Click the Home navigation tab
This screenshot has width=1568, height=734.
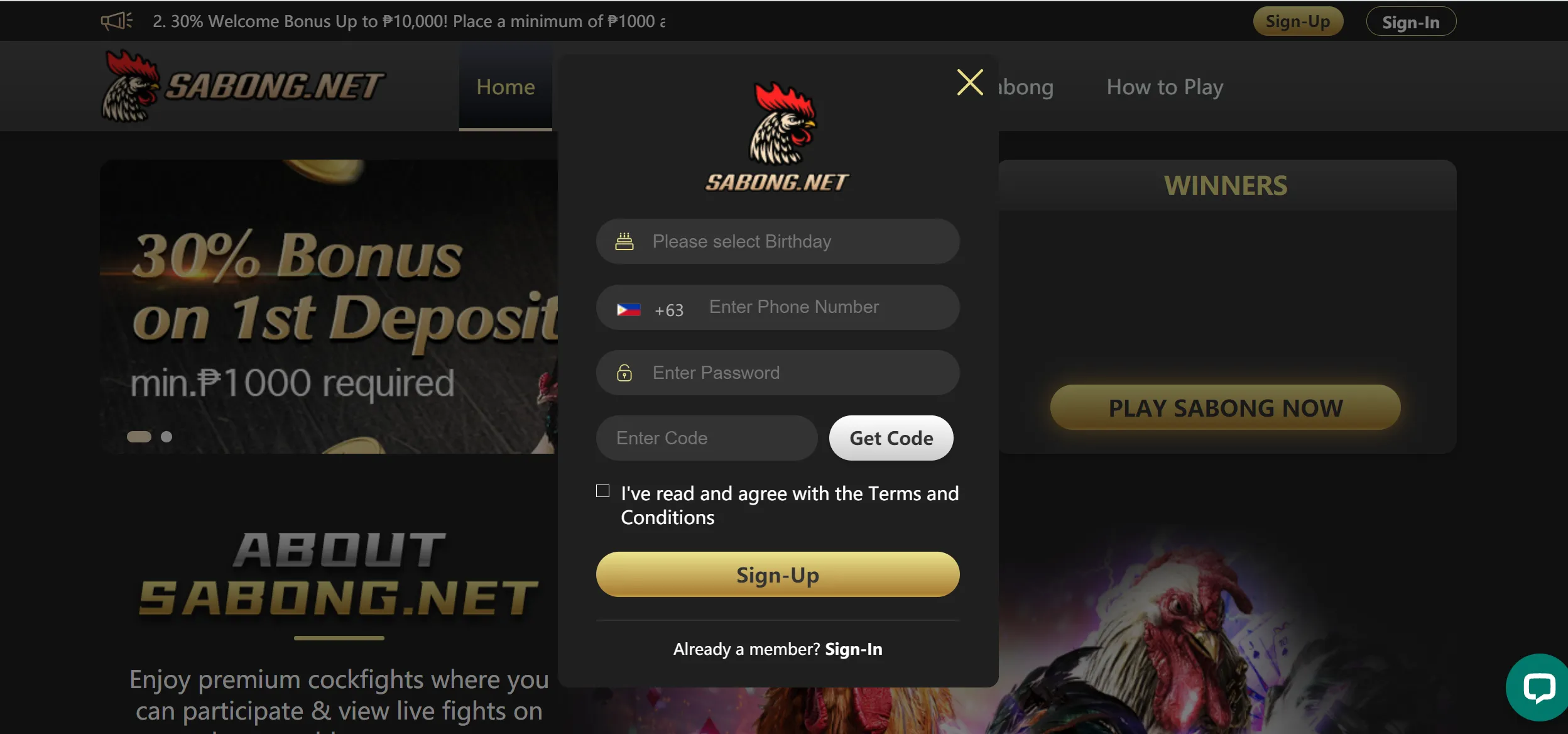click(x=506, y=86)
